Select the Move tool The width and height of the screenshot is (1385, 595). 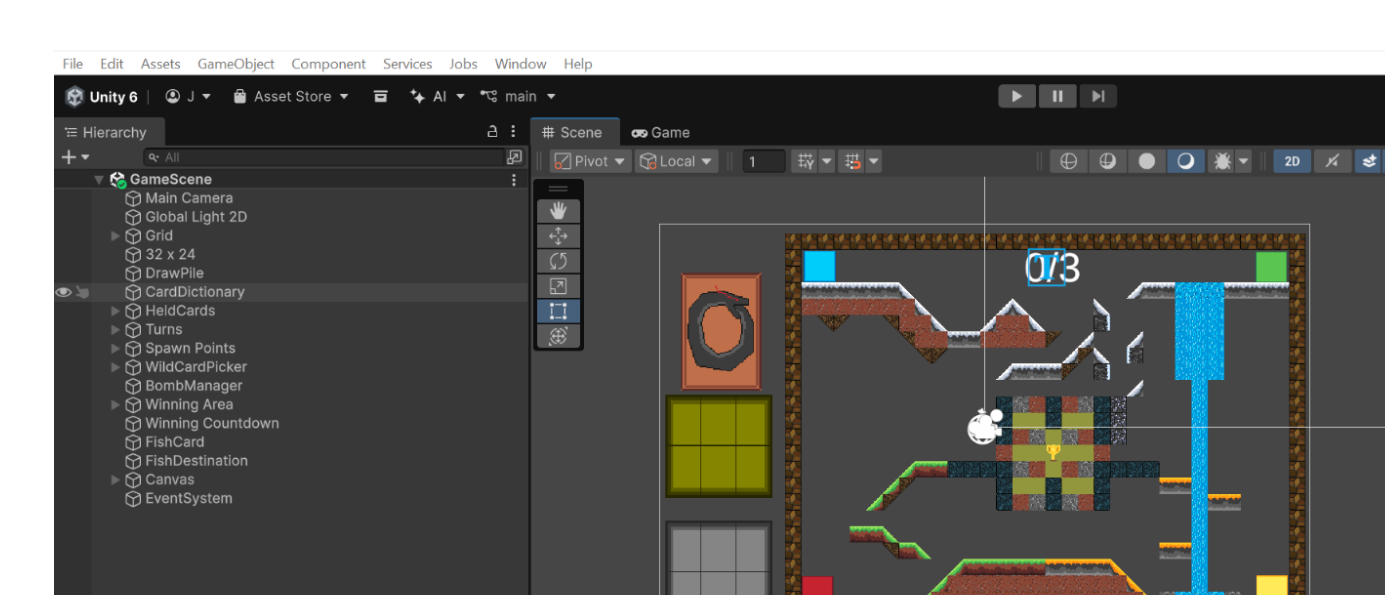click(x=558, y=236)
